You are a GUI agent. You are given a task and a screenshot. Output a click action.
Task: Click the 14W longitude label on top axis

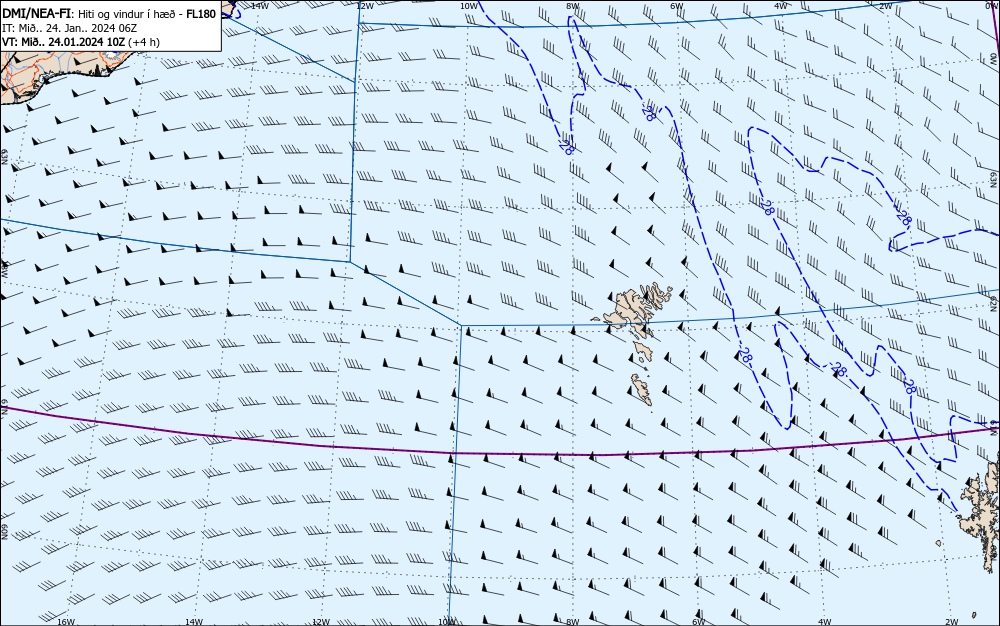(259, 5)
